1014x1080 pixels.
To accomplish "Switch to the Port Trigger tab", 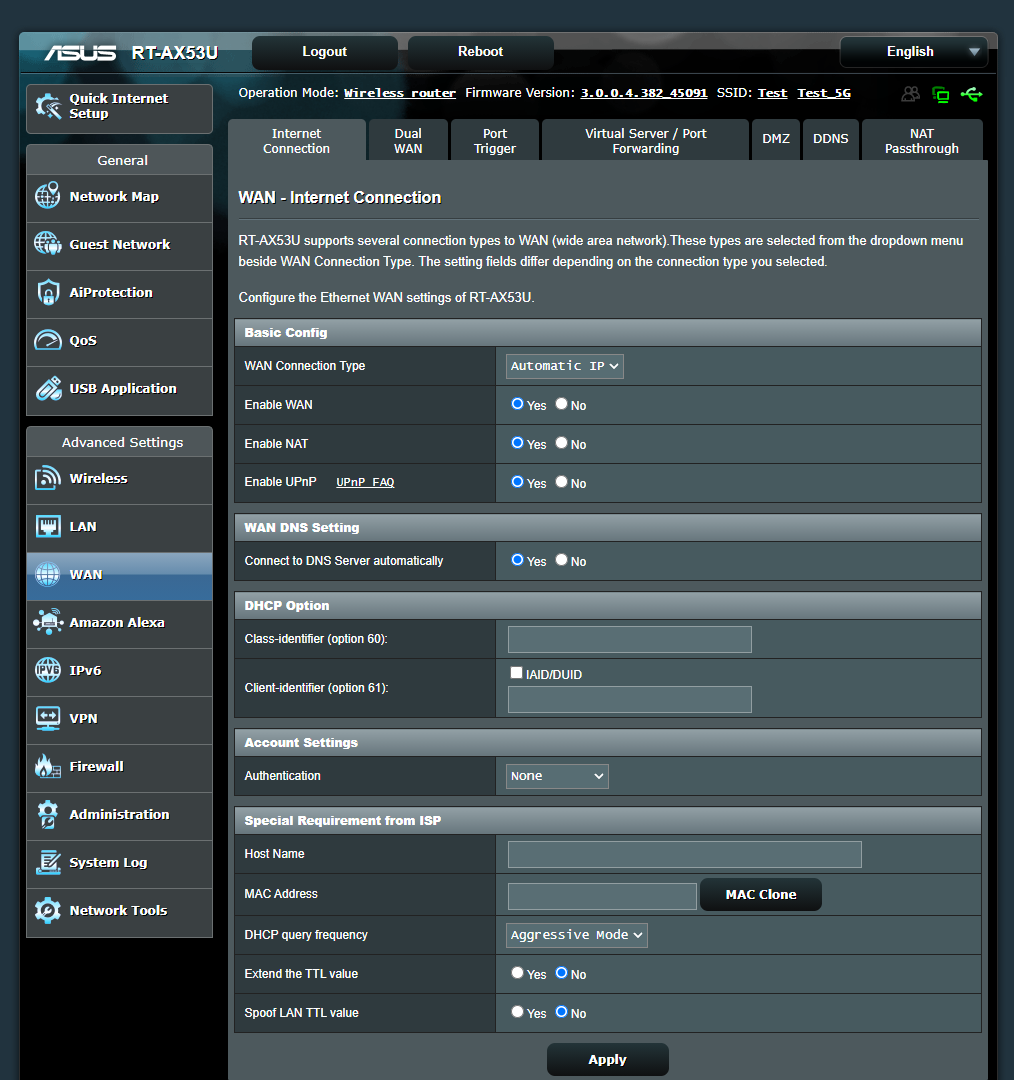I will click(495, 141).
